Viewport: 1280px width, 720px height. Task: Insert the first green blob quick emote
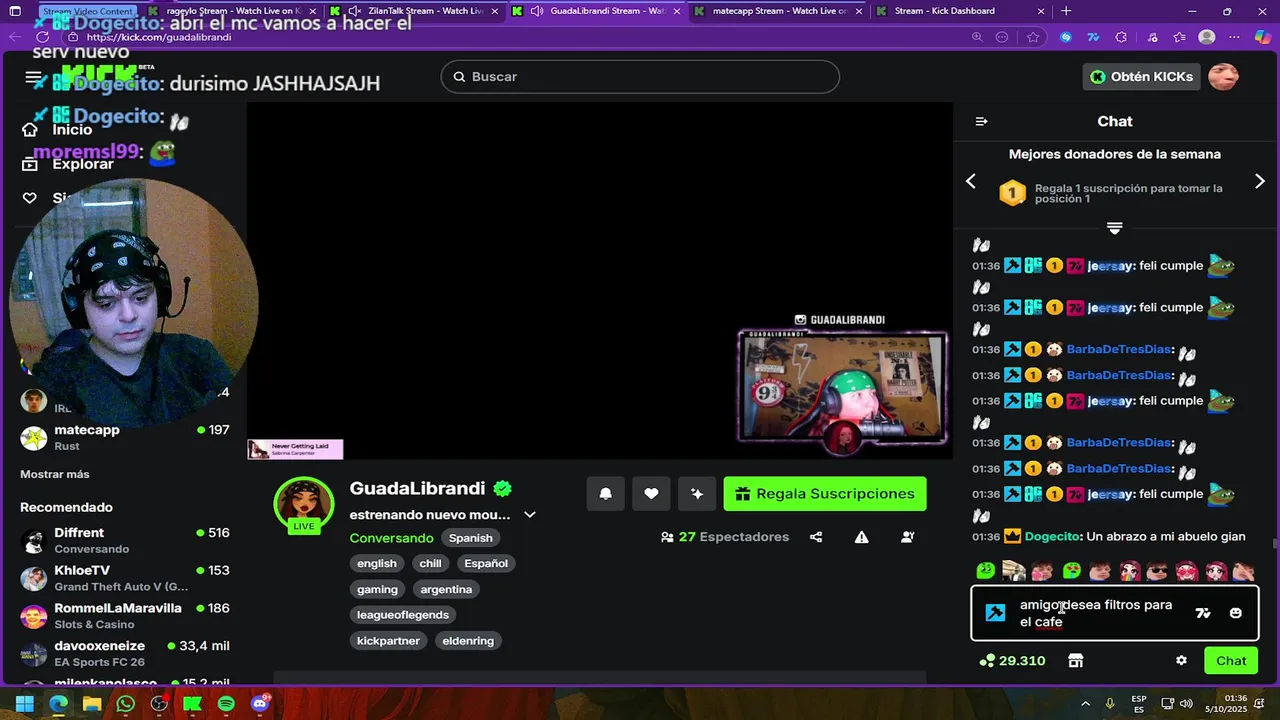click(x=985, y=571)
